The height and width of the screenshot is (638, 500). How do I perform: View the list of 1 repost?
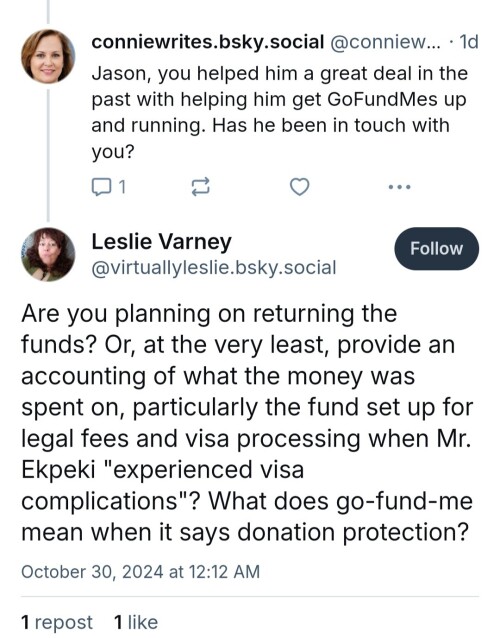point(57,622)
